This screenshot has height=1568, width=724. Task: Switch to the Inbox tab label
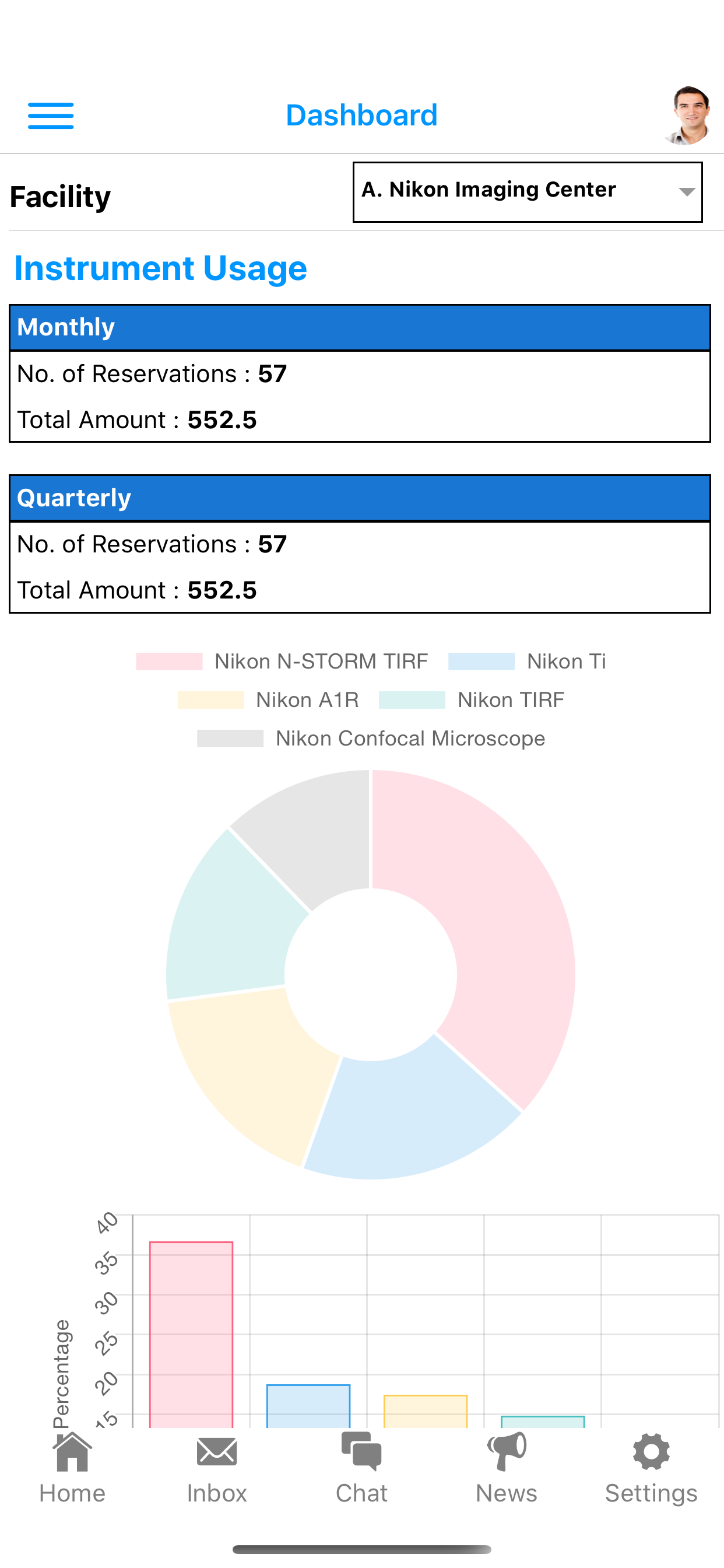click(217, 1493)
